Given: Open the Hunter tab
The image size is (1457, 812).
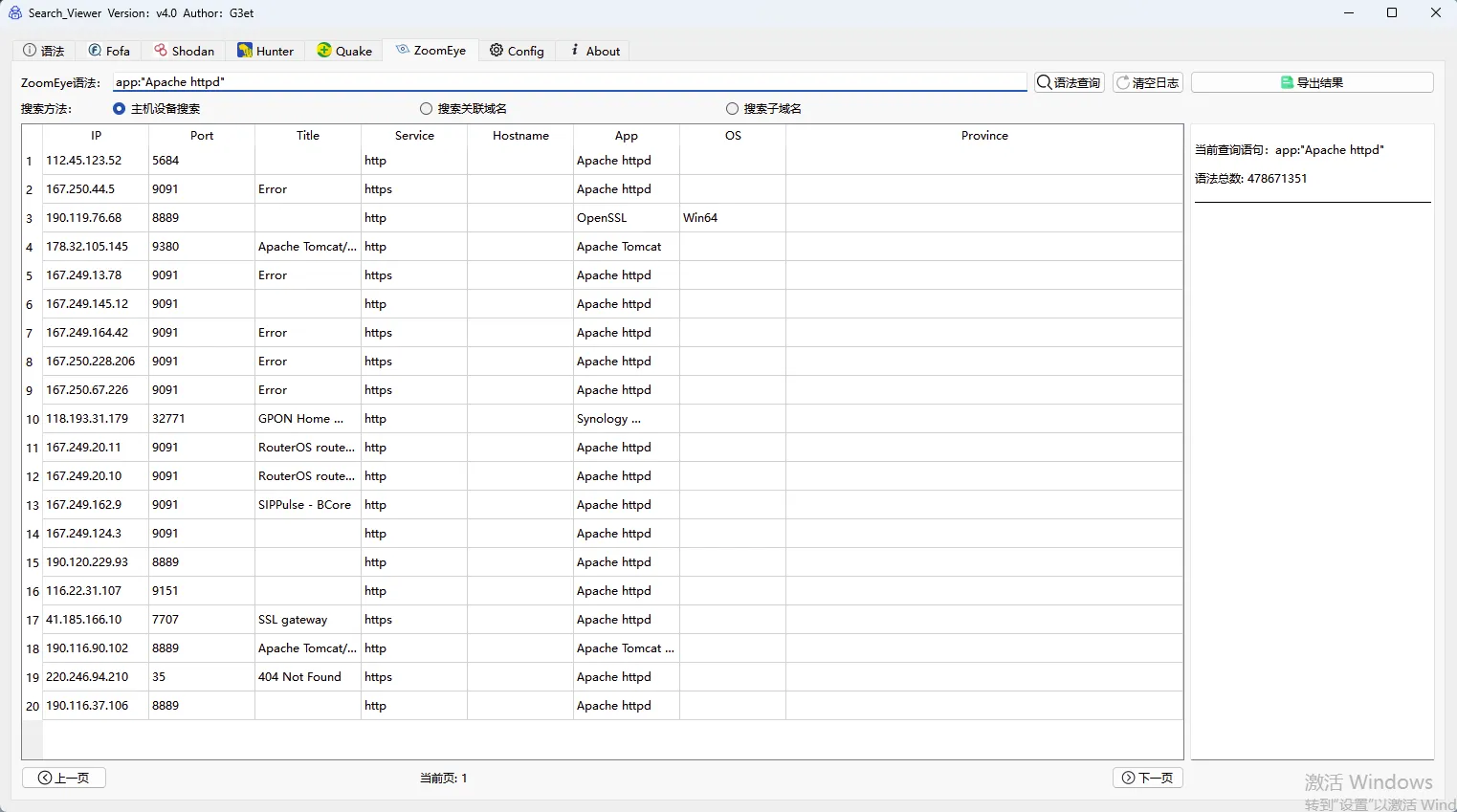Looking at the screenshot, I should click(266, 51).
